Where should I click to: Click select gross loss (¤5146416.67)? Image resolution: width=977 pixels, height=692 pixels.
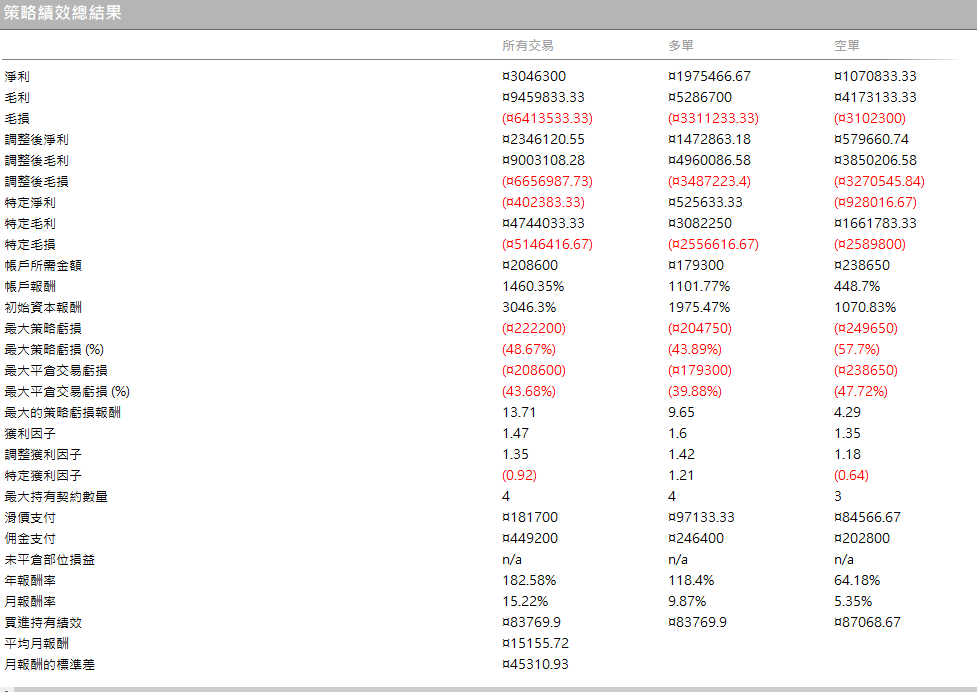pyautogui.click(x=547, y=245)
